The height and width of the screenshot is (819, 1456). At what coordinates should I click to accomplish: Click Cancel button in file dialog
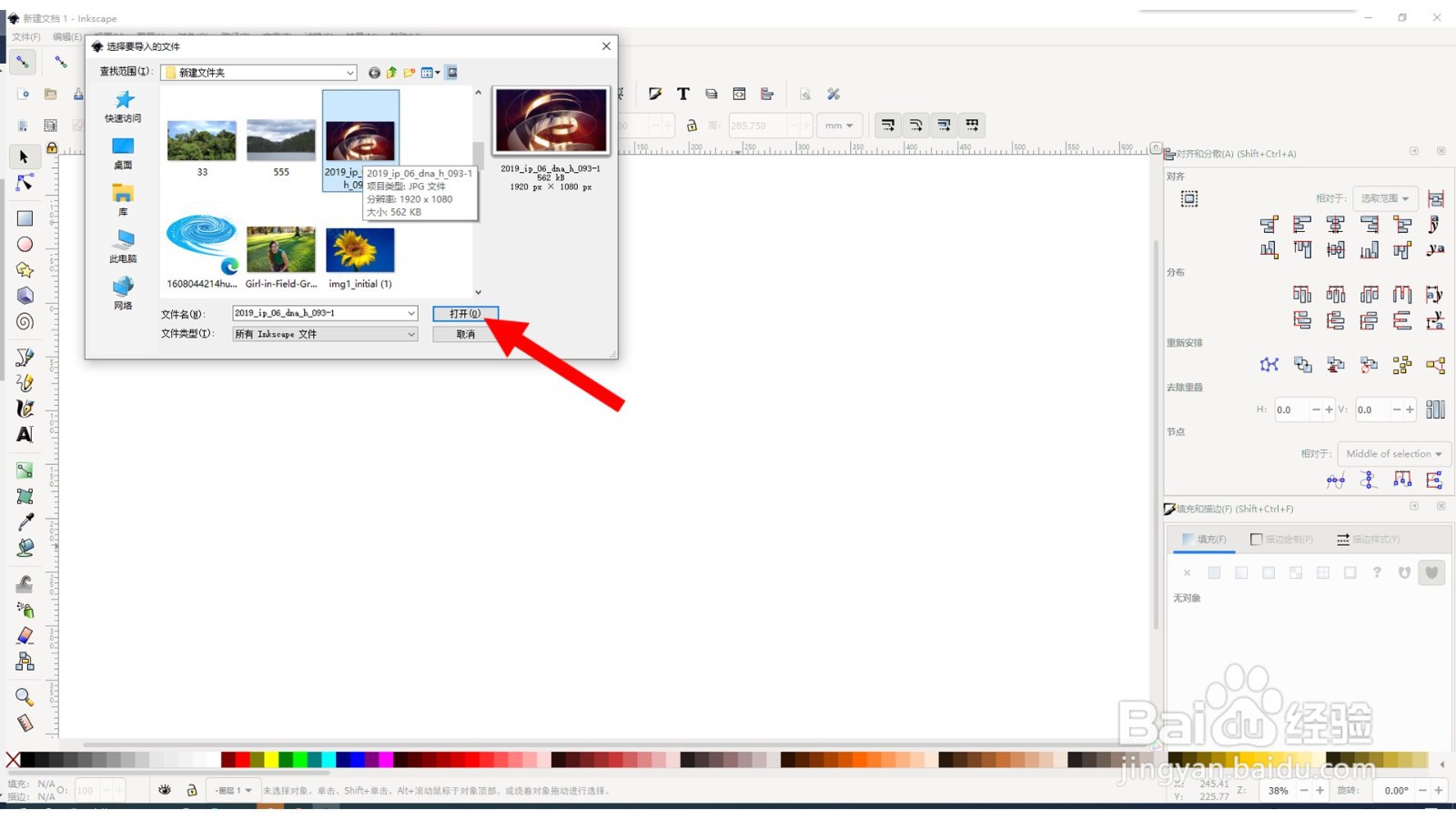pos(465,334)
